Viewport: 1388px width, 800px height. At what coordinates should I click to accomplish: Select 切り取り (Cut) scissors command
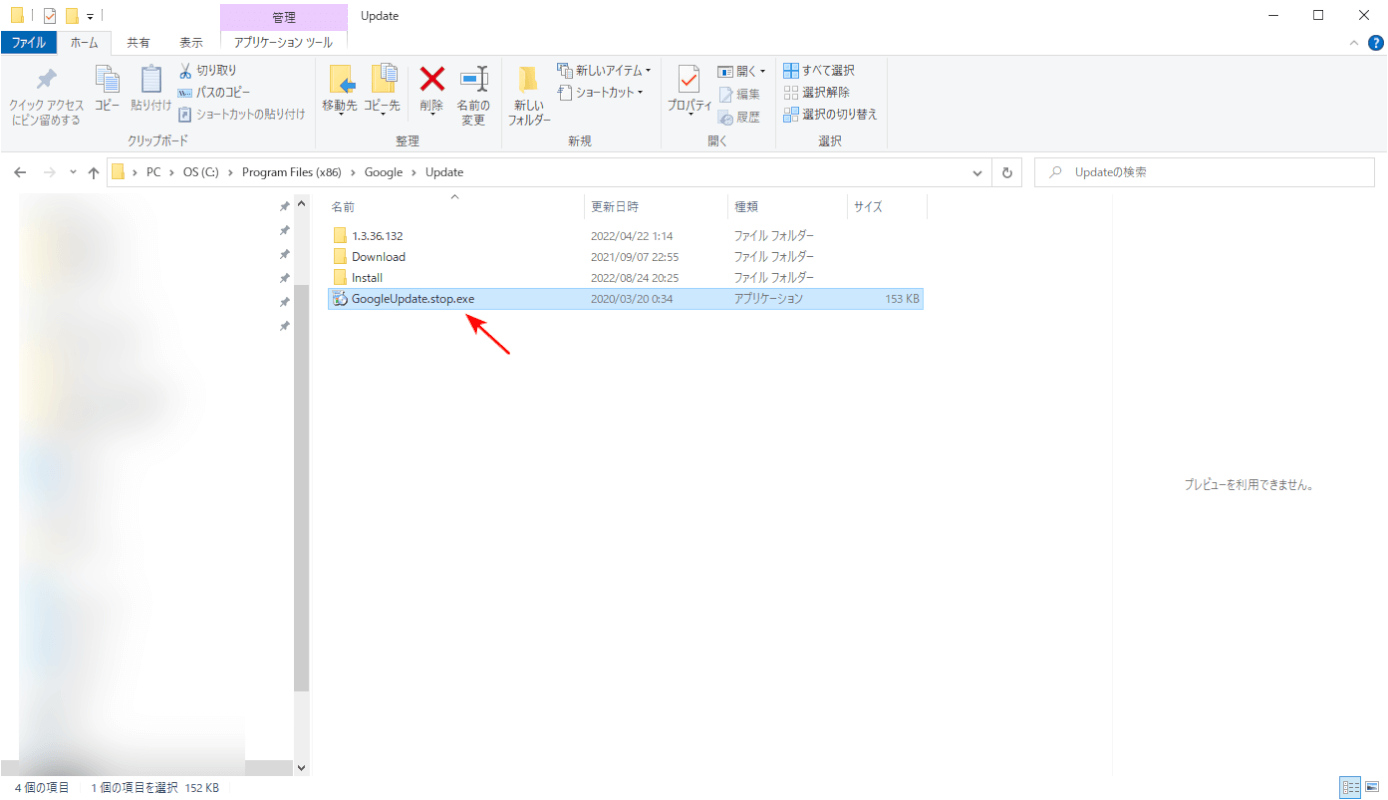(208, 71)
